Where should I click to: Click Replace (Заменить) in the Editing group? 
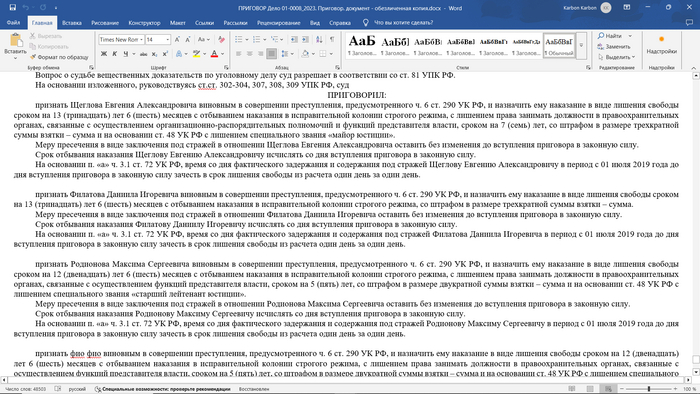click(614, 46)
